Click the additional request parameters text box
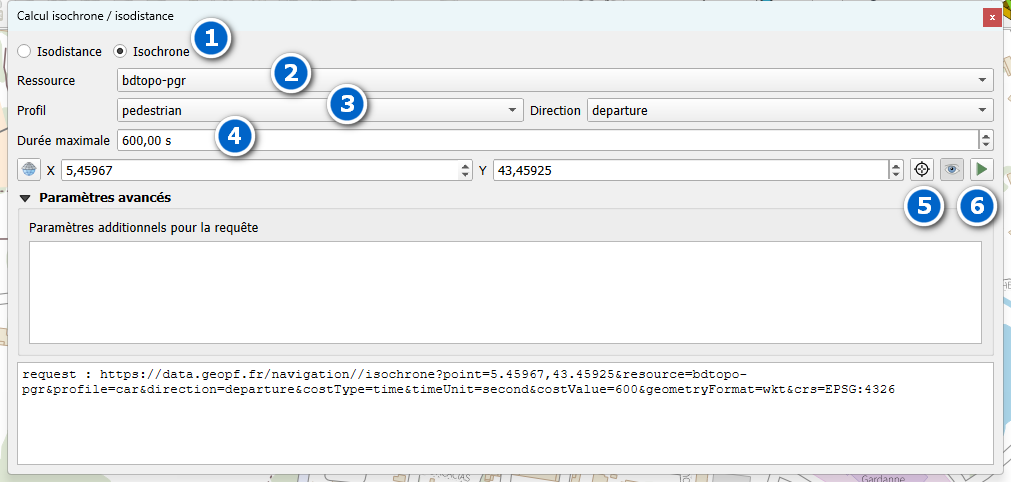The width and height of the screenshot is (1011, 482). point(505,292)
